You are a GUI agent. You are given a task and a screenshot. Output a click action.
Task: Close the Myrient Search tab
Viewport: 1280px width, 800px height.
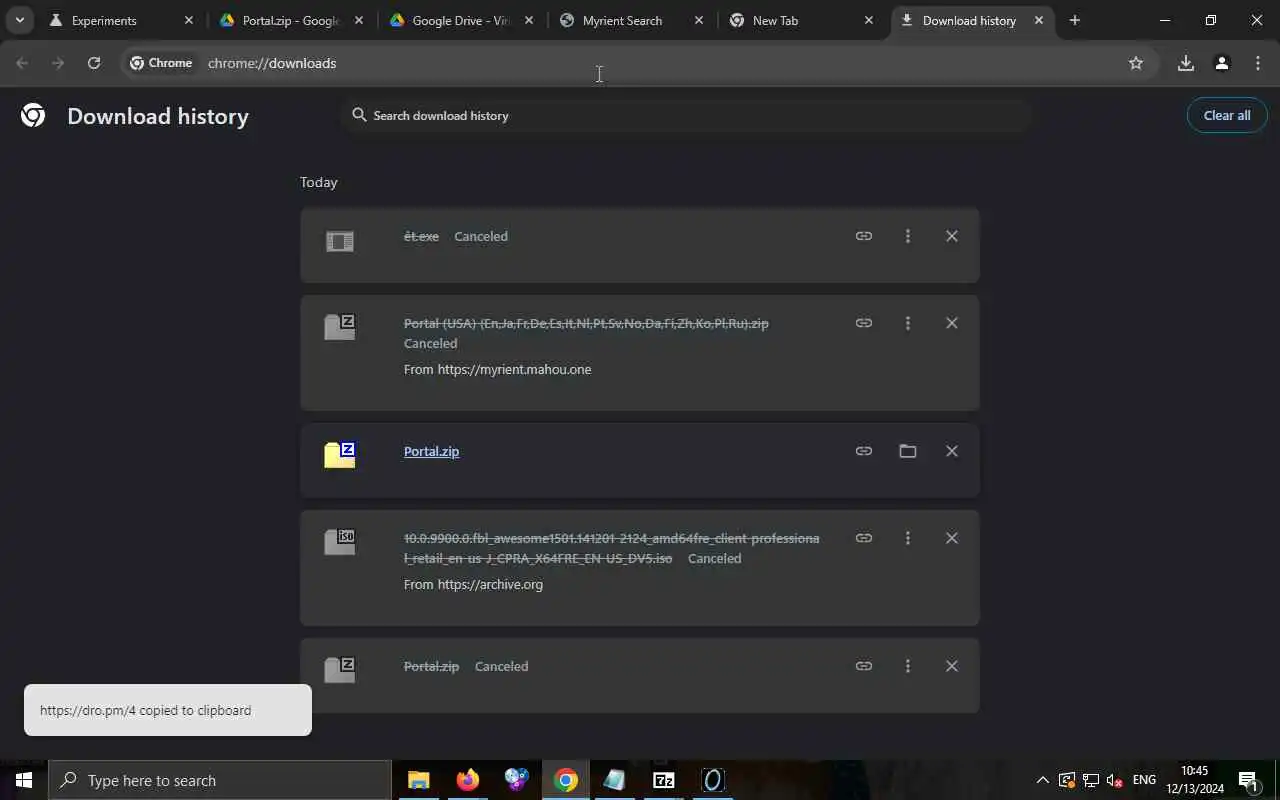tap(699, 20)
